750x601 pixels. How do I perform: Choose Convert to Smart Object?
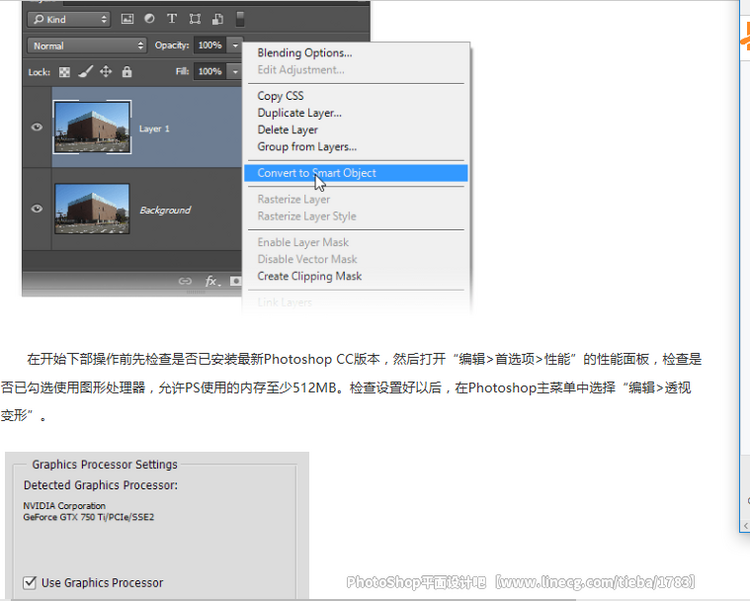356,173
